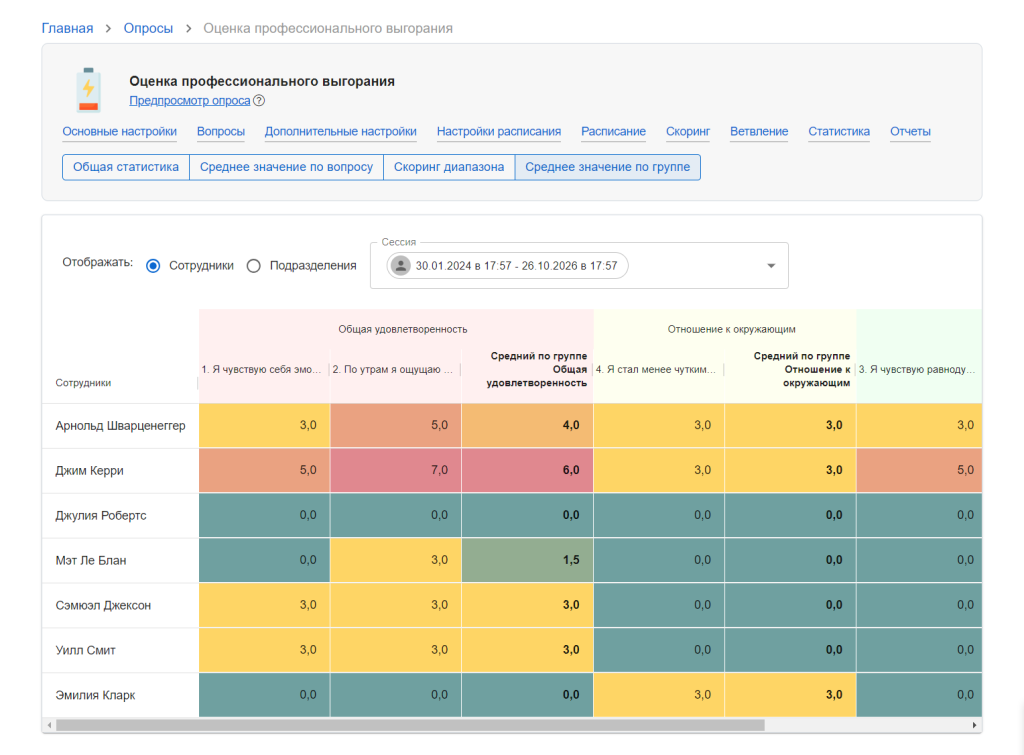Select Среднее значение по вопросу button
The width and height of the screenshot is (1024, 755).
[286, 167]
